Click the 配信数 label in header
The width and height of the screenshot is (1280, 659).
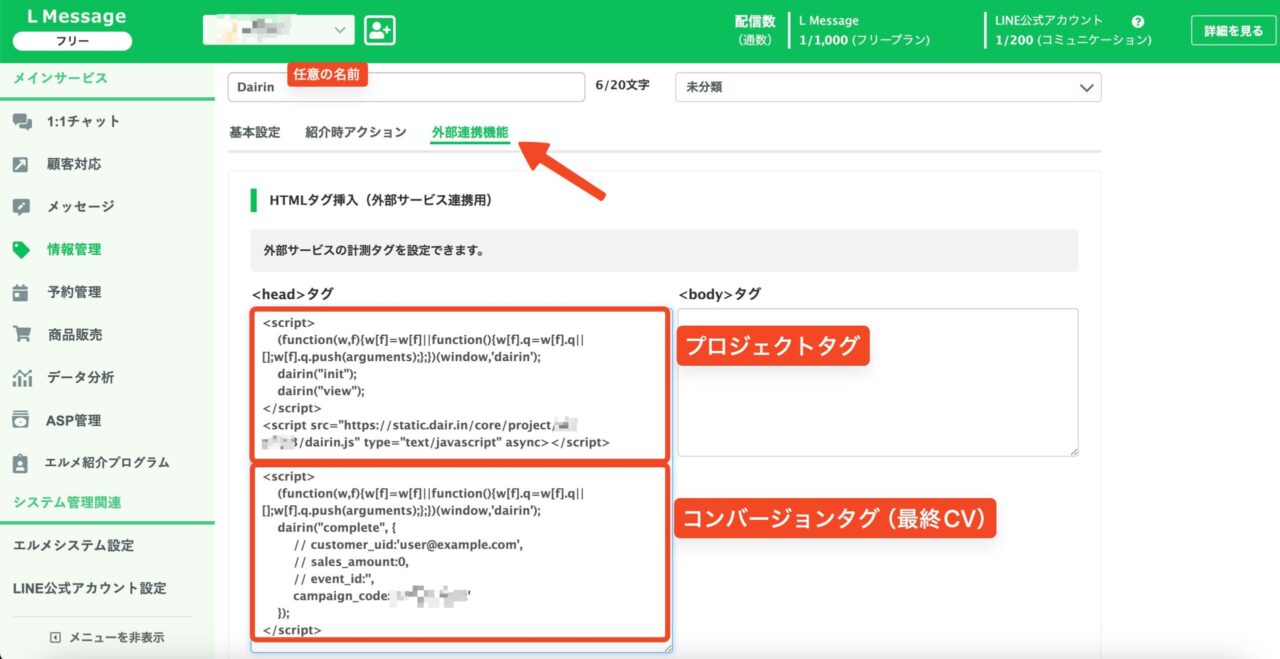point(755,21)
